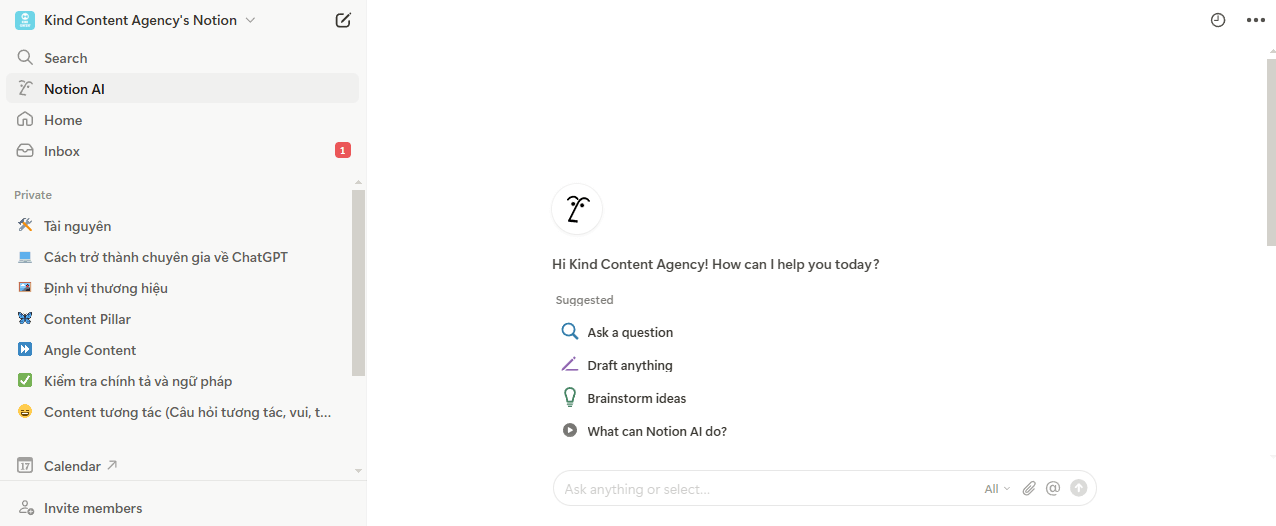1276x526 pixels.
Task: Click the Notion AI face avatar
Action: pos(577,209)
